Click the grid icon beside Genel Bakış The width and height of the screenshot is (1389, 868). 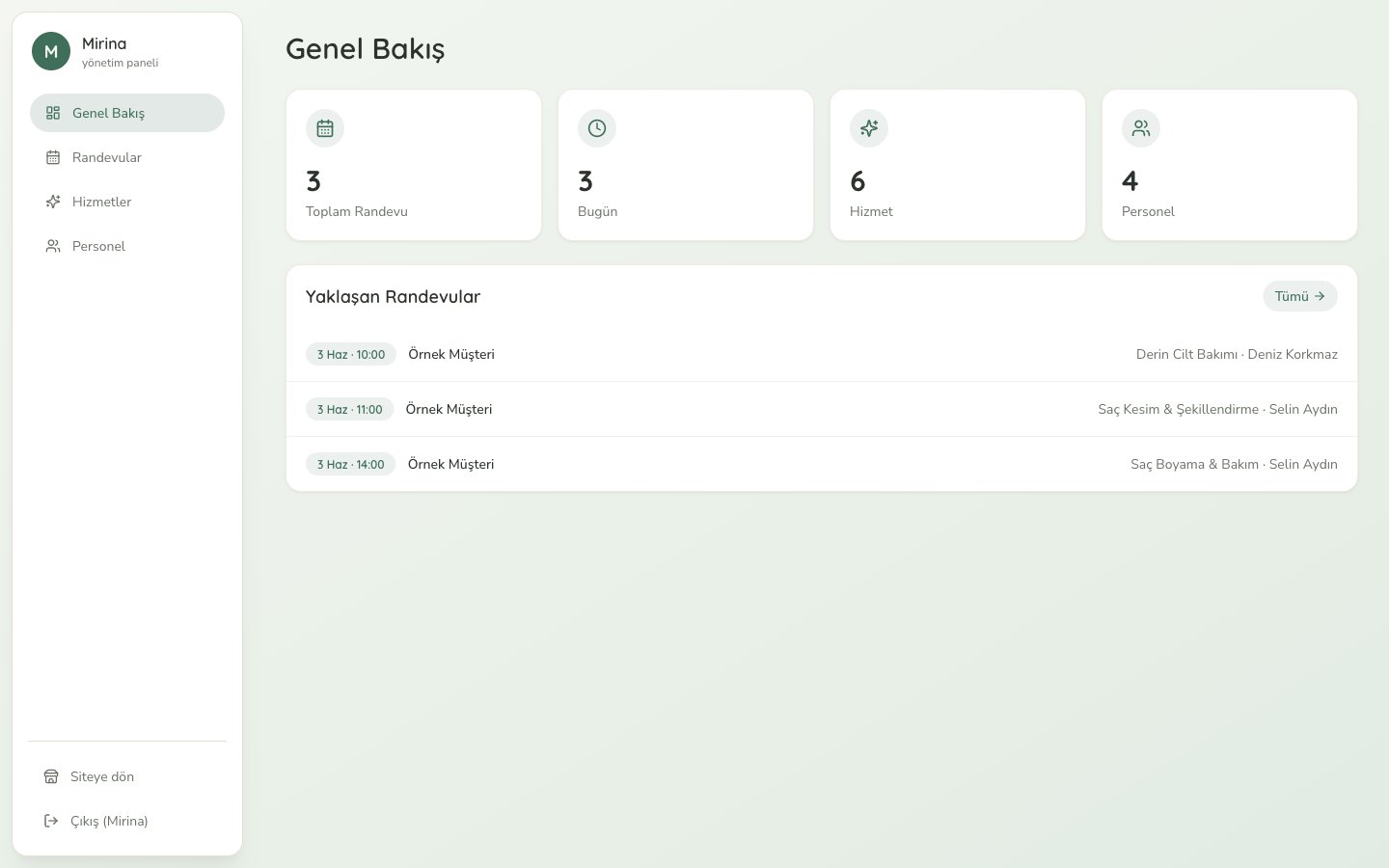(x=53, y=113)
